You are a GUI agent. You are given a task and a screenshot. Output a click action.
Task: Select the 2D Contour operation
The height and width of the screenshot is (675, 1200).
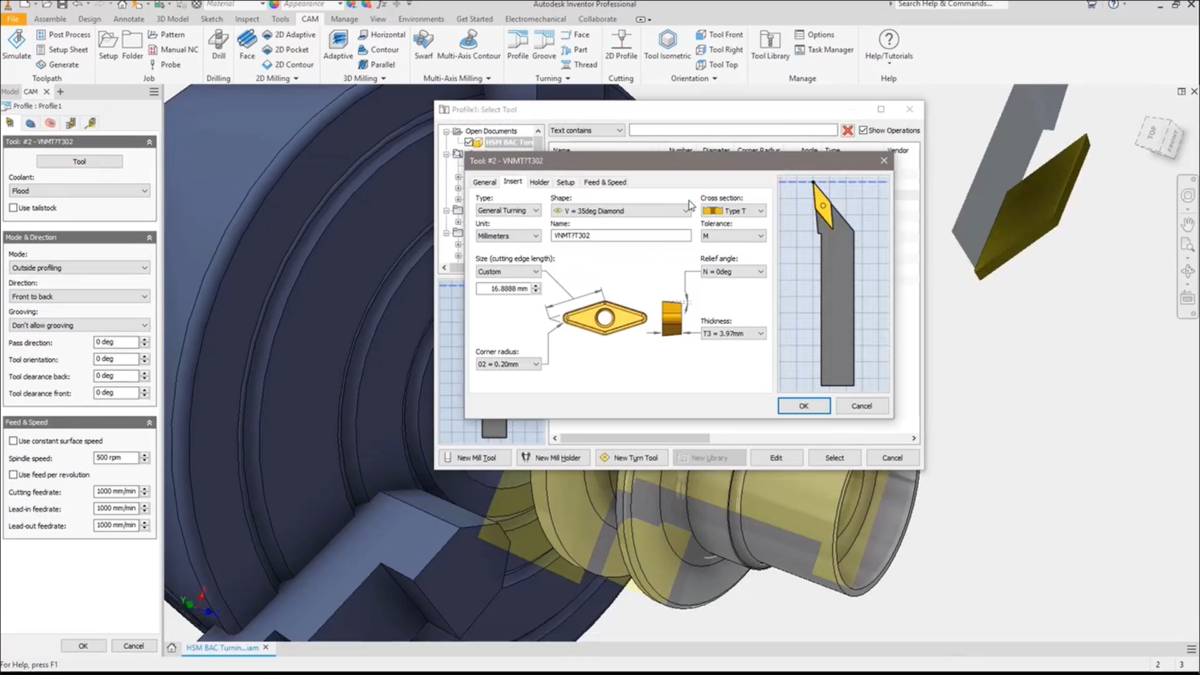click(288, 64)
